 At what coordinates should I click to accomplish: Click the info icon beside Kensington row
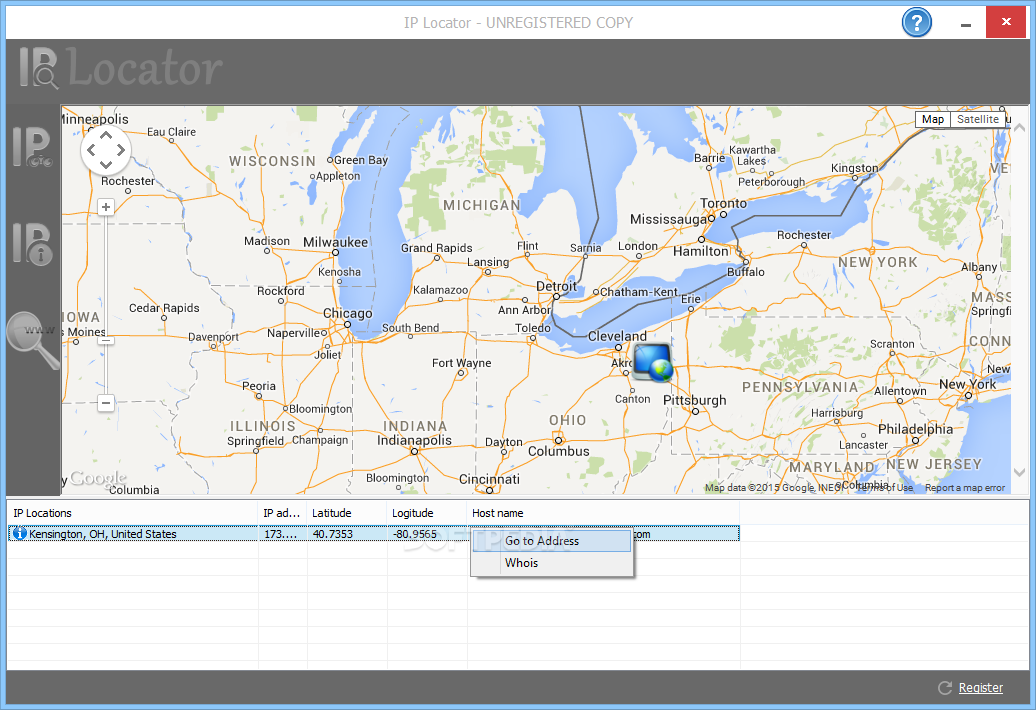point(20,533)
